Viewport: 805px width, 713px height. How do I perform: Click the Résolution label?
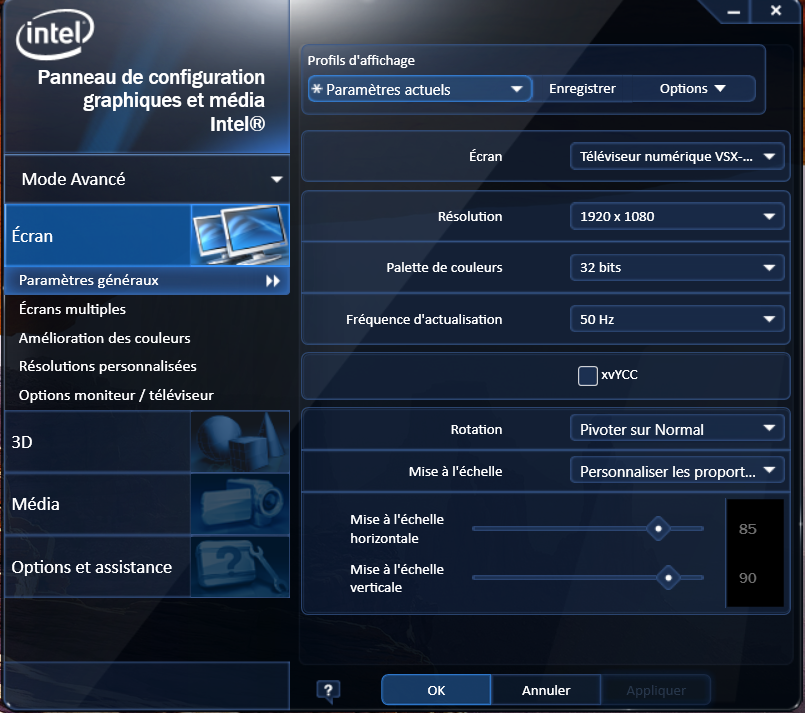pyautogui.click(x=470, y=217)
